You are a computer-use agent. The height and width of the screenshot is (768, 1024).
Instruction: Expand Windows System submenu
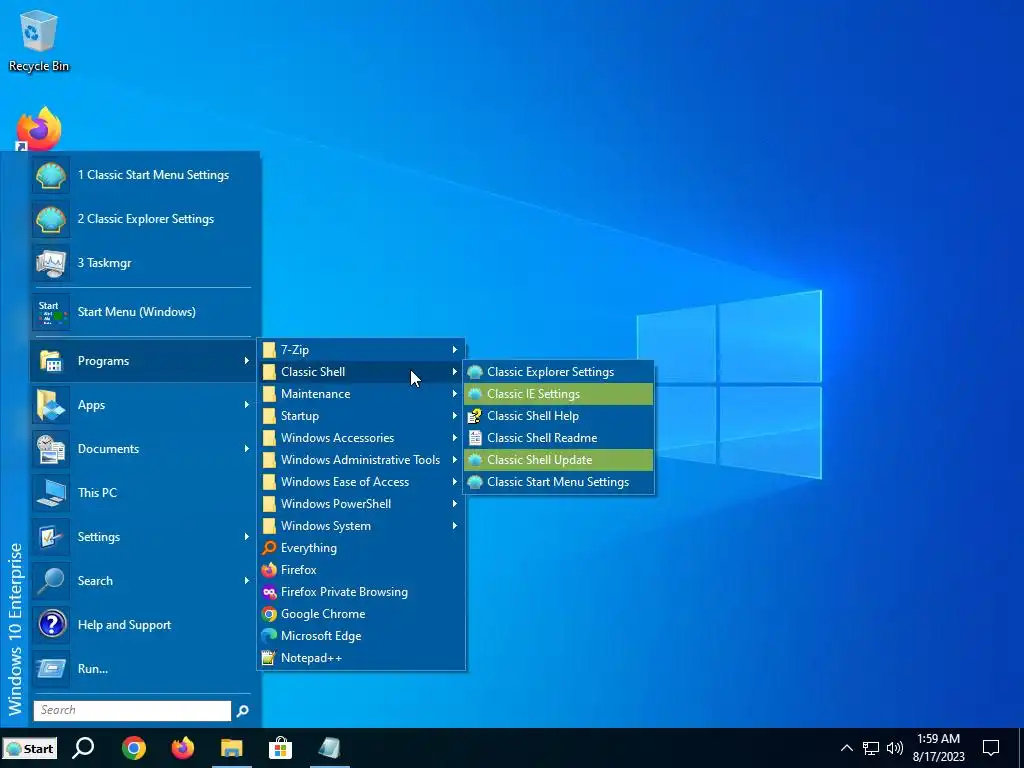click(x=362, y=526)
